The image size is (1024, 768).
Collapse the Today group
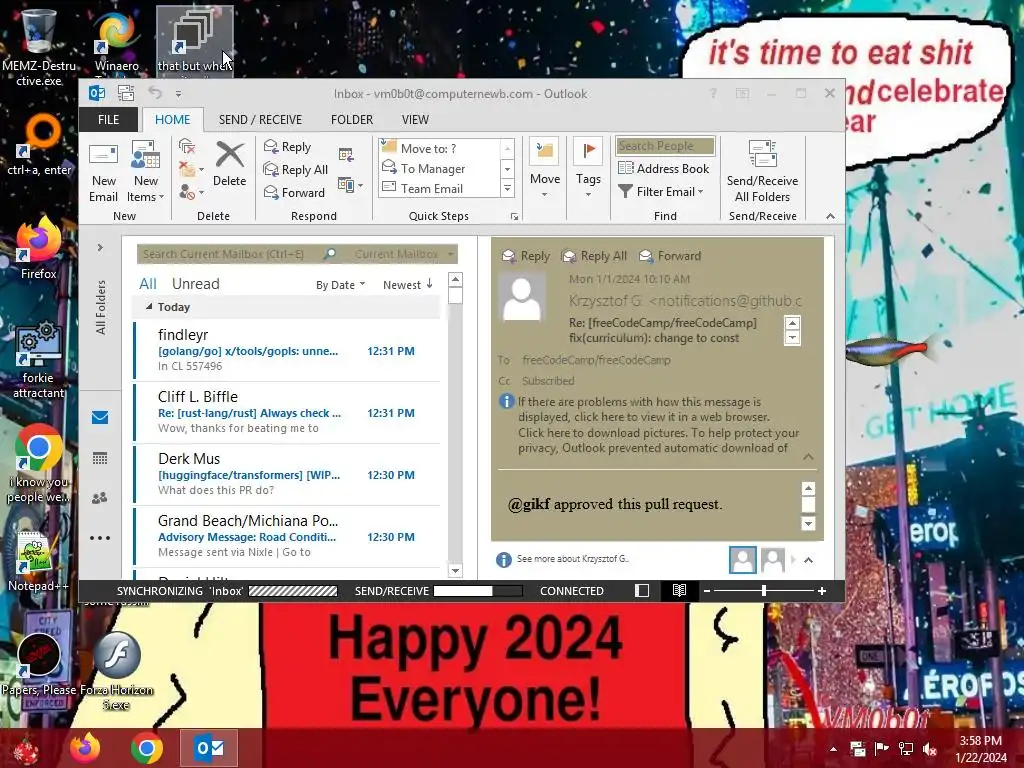(149, 306)
